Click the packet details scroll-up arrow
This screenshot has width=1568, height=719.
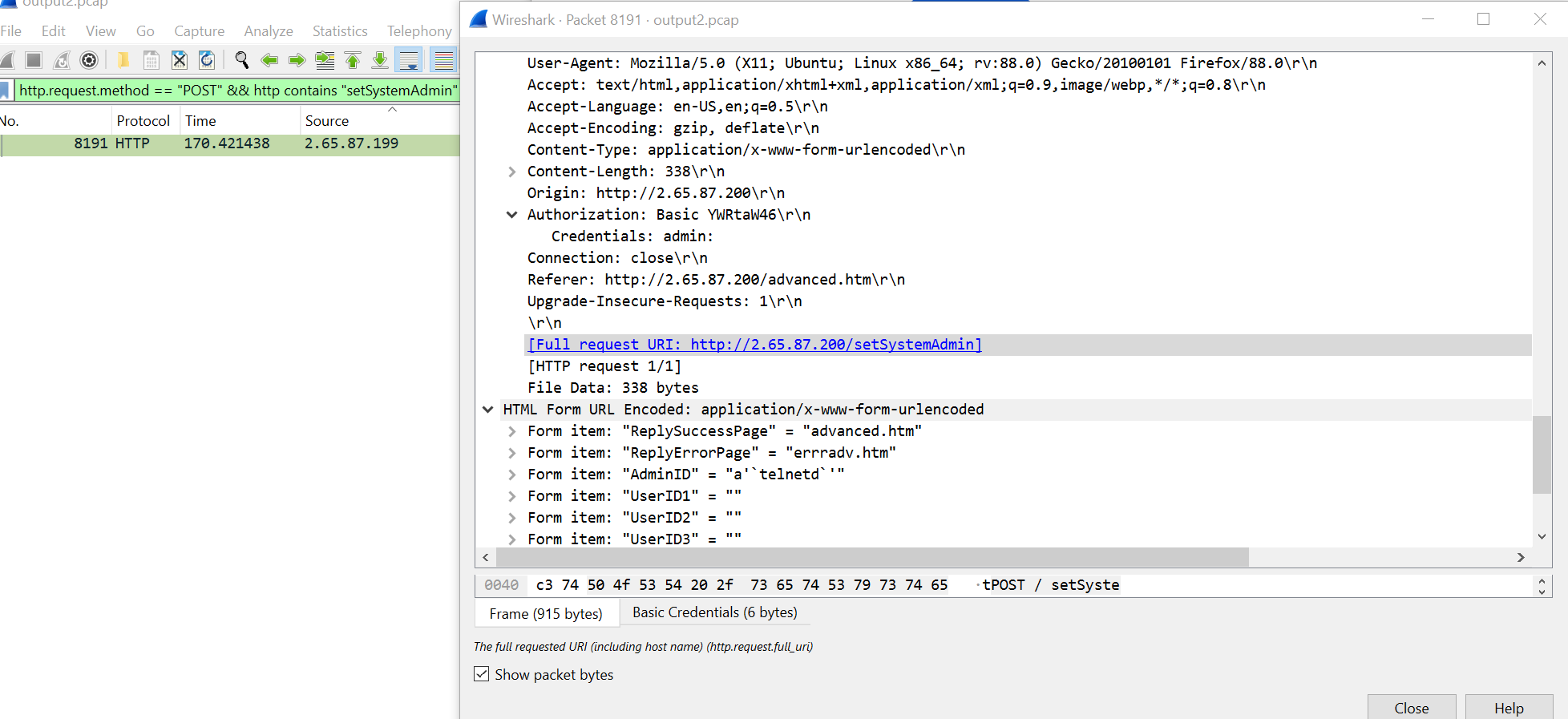click(1542, 63)
